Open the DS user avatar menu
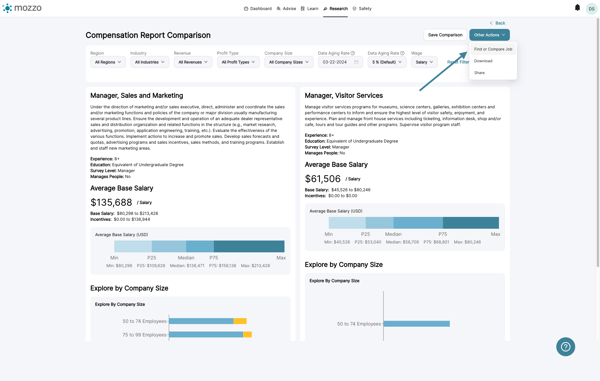The image size is (600, 381). click(x=591, y=8)
